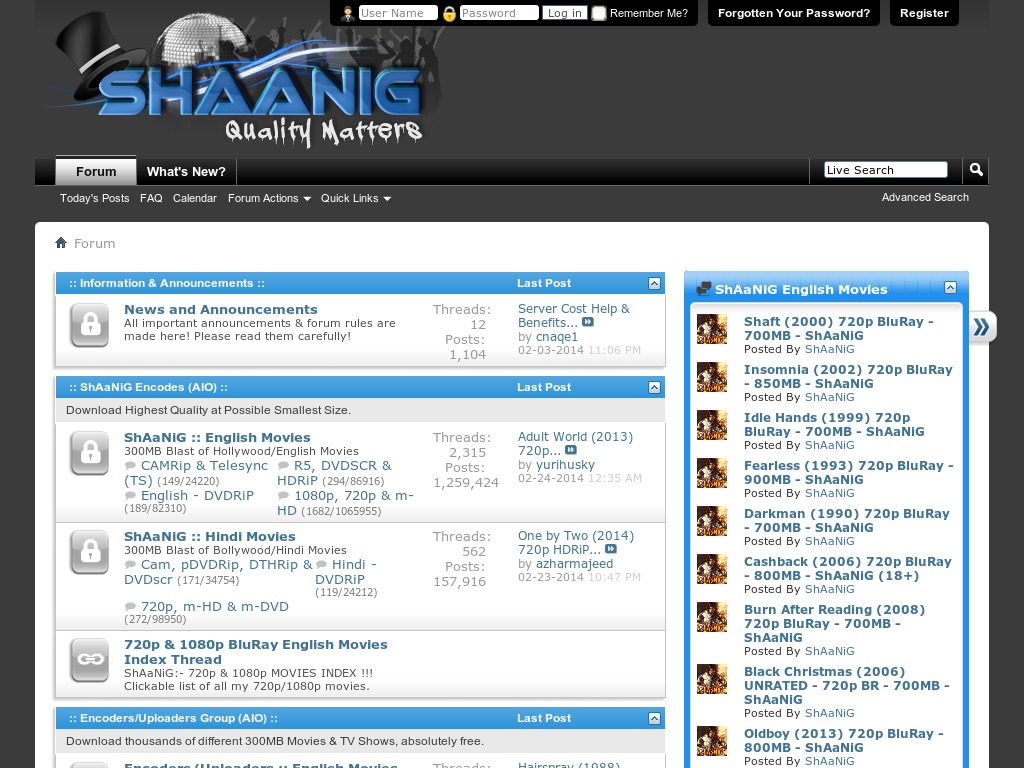The width and height of the screenshot is (1024, 768).
Task: Open the Quick Links dropdown
Action: tap(356, 198)
